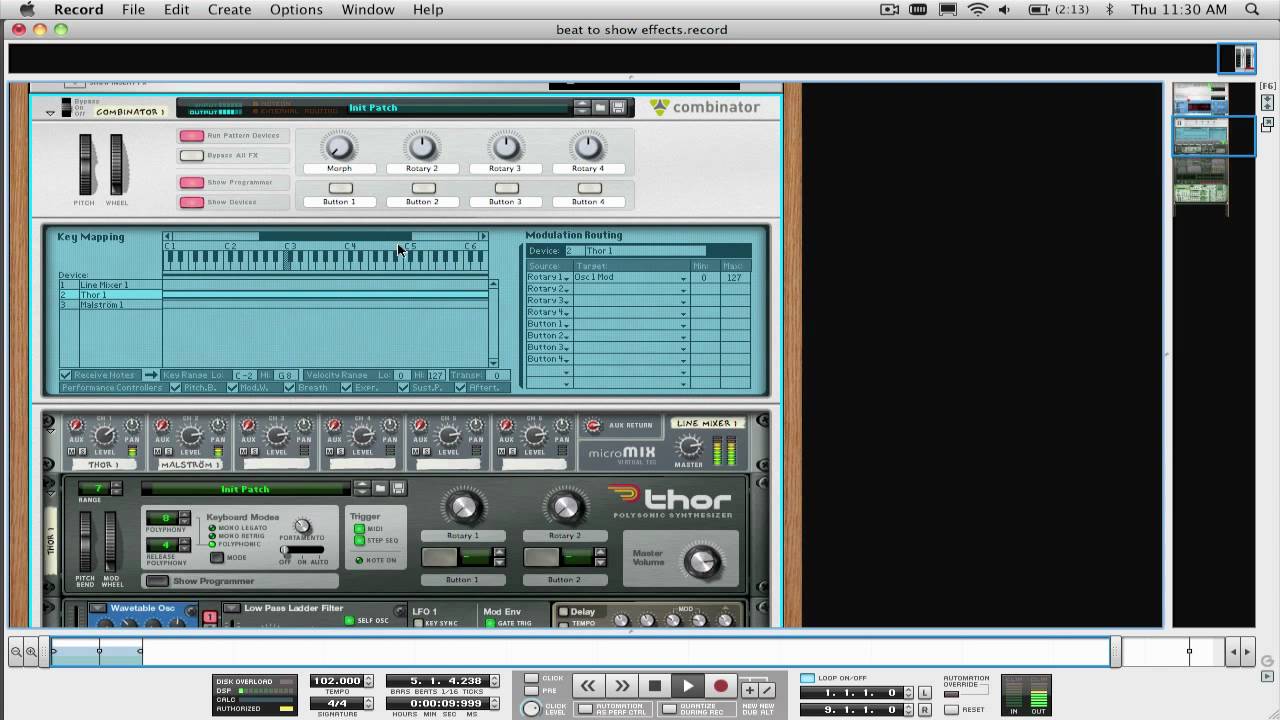1280x720 pixels.
Task: Open Rotary 1 source dropdown in Modulation Routing
Action: [566, 278]
